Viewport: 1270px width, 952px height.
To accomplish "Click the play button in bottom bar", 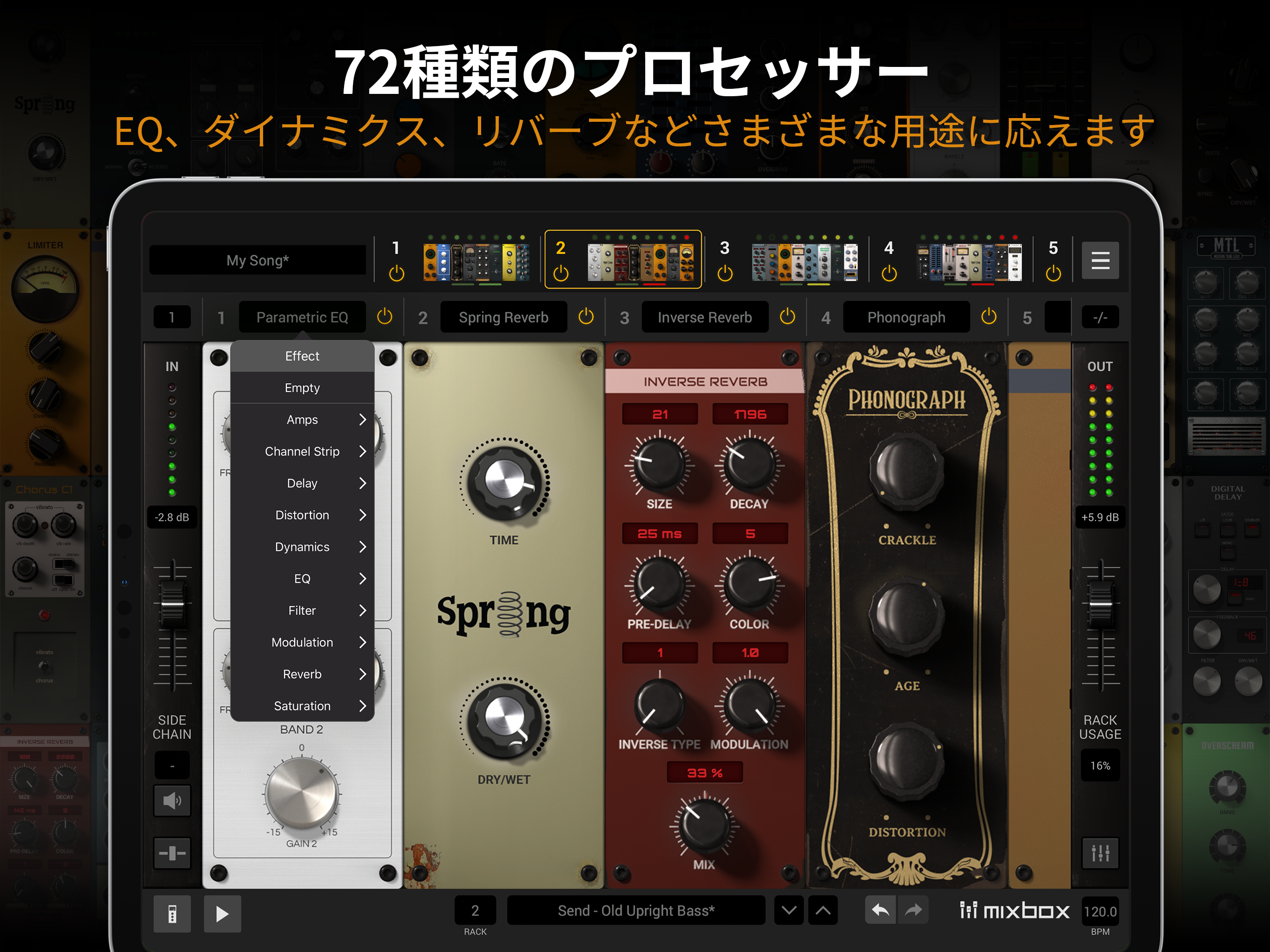I will (x=222, y=913).
